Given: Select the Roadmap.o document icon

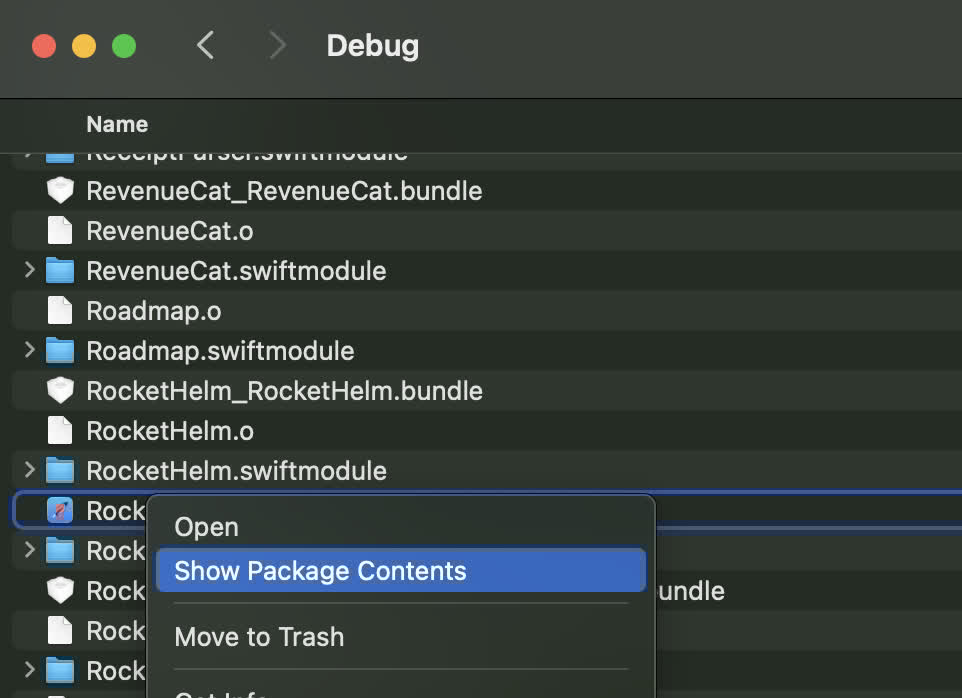Looking at the screenshot, I should click(58, 310).
